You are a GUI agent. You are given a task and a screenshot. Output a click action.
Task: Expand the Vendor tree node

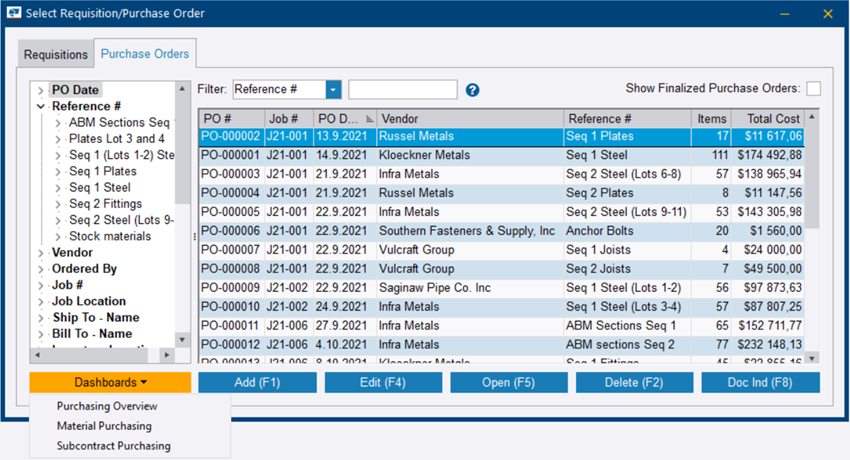pos(41,253)
